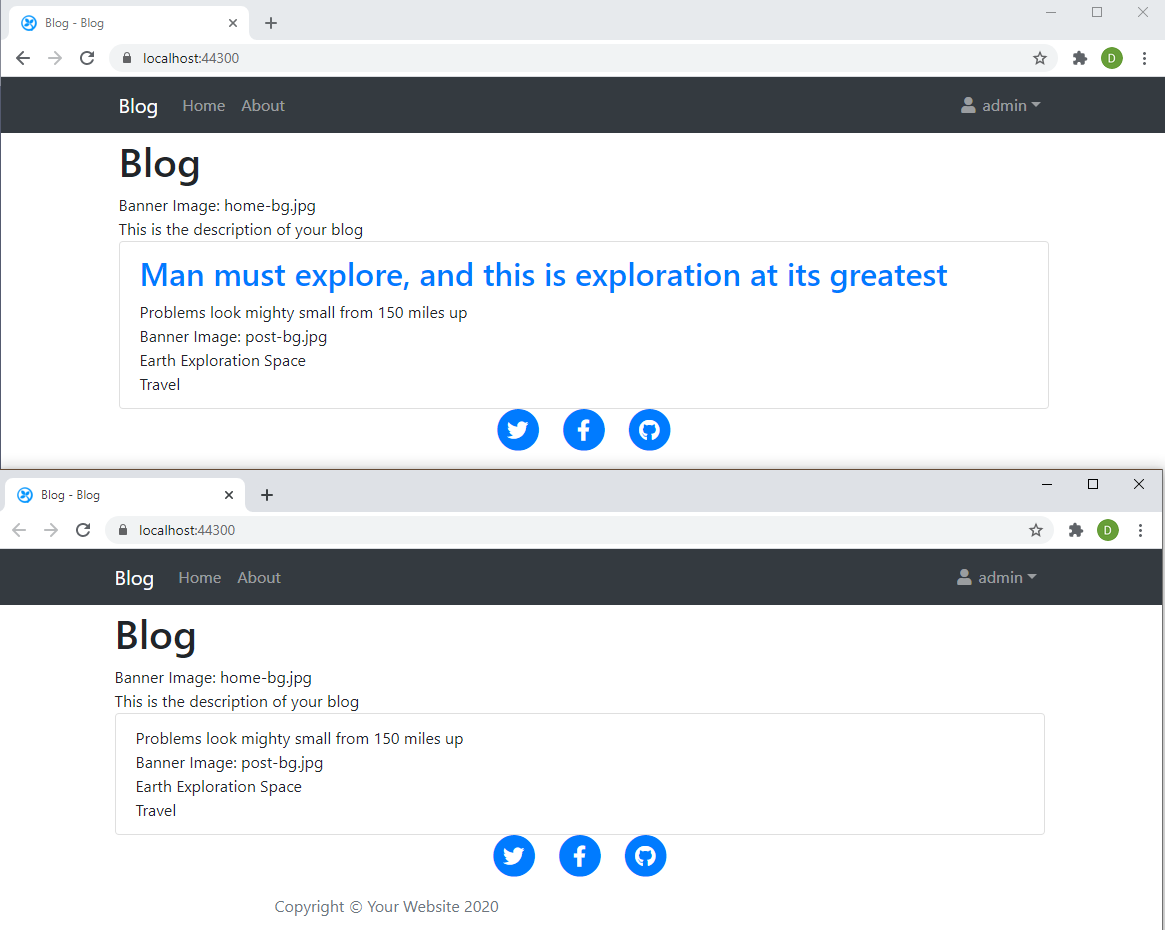Click 'Banner Image: post-bg.jpg' in bottom window

pos(230,763)
